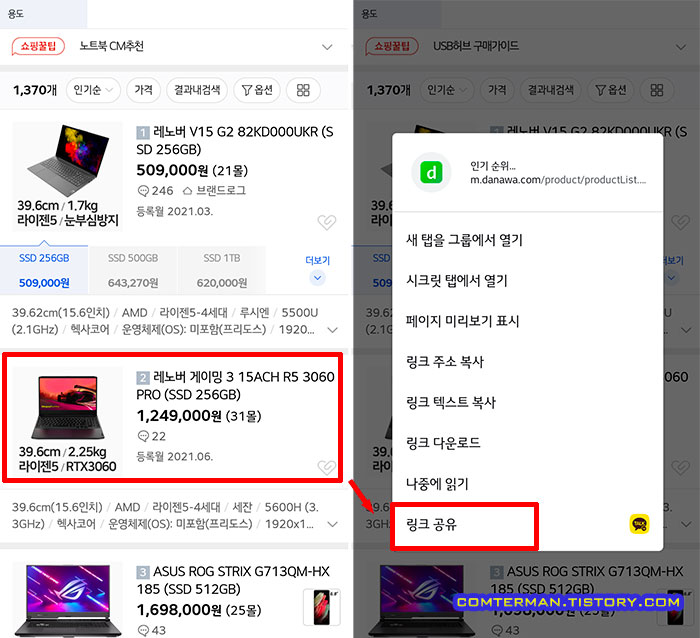
Task: Expand 더보기 storage options
Action: (317, 270)
